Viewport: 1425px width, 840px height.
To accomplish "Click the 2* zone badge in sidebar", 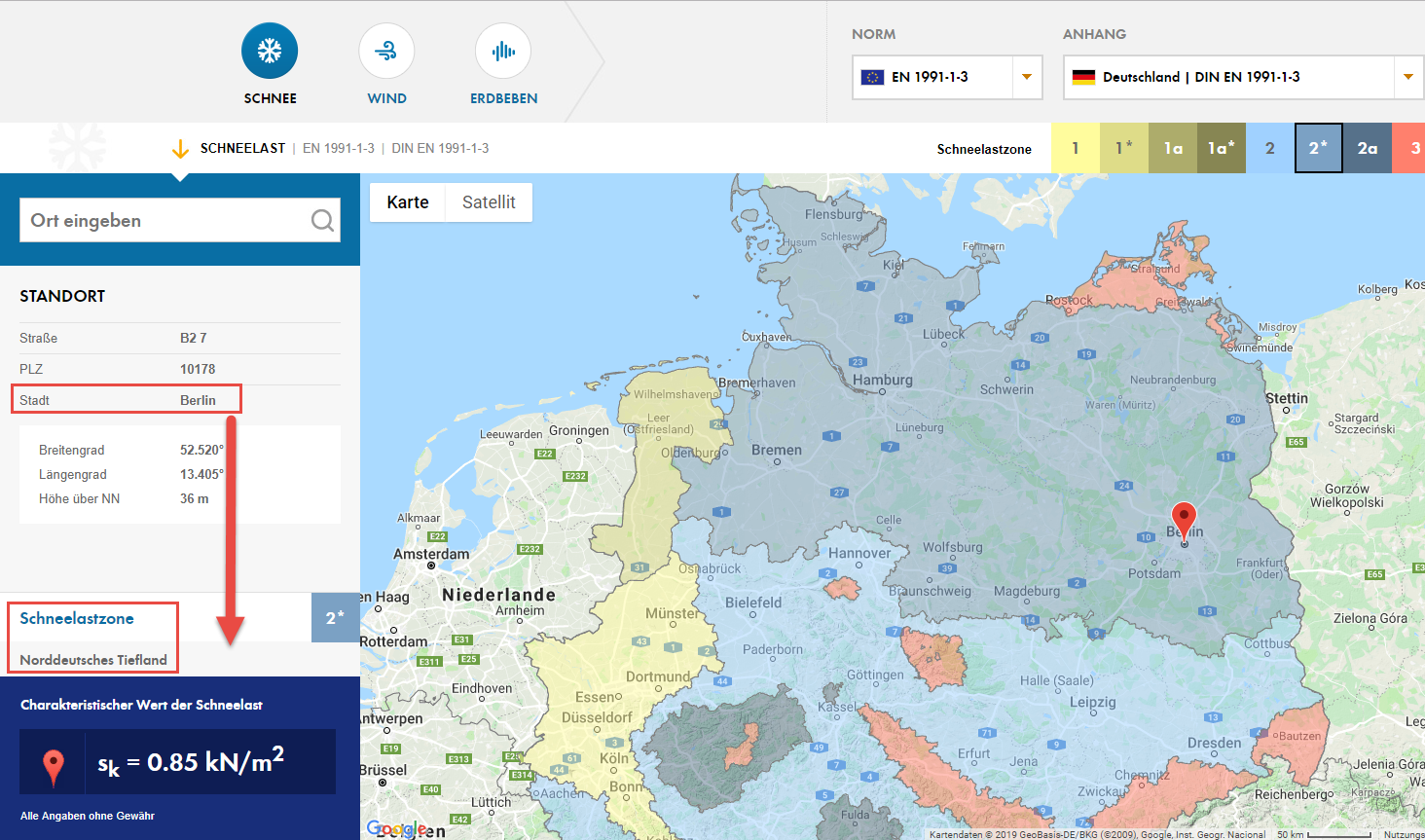I will click(x=336, y=617).
